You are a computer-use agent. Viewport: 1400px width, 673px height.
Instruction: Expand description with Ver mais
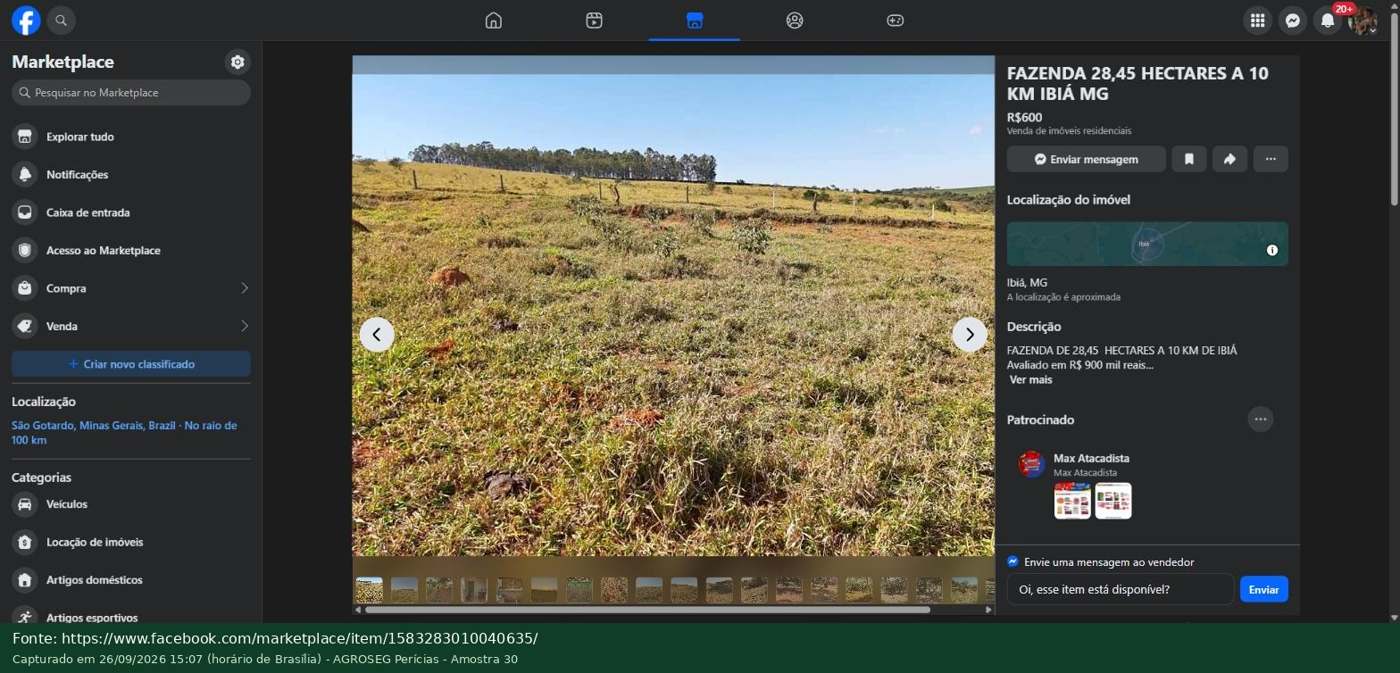tap(1031, 380)
